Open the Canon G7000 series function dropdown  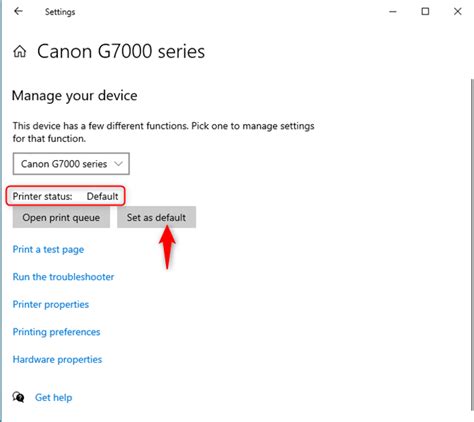tap(71, 164)
